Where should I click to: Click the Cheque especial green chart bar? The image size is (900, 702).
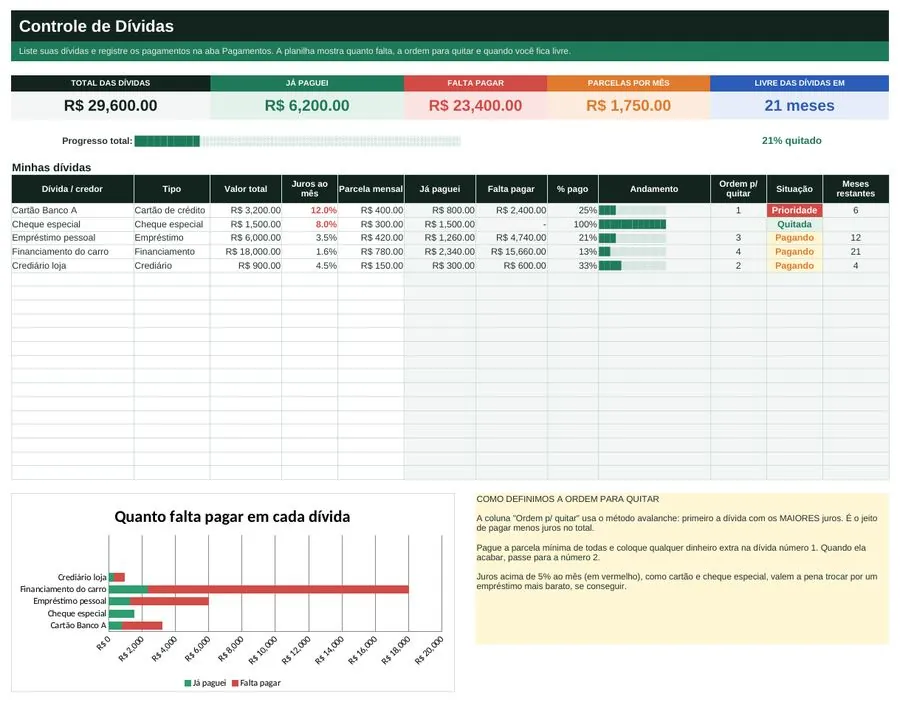point(122,614)
